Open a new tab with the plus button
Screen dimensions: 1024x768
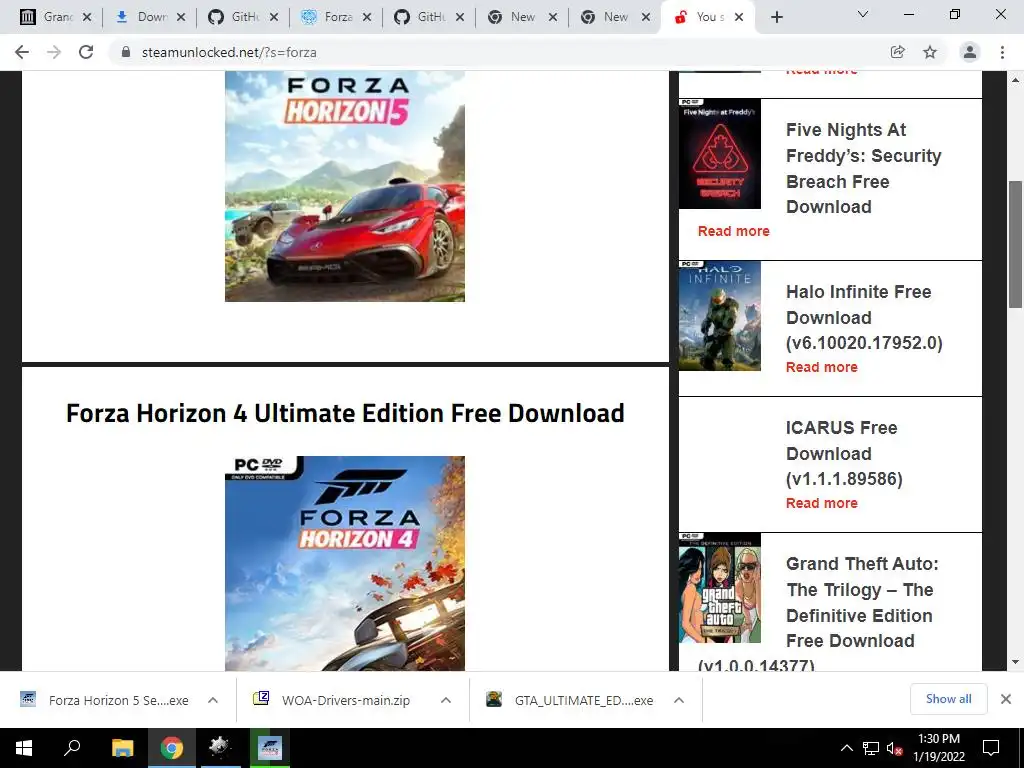[x=776, y=17]
